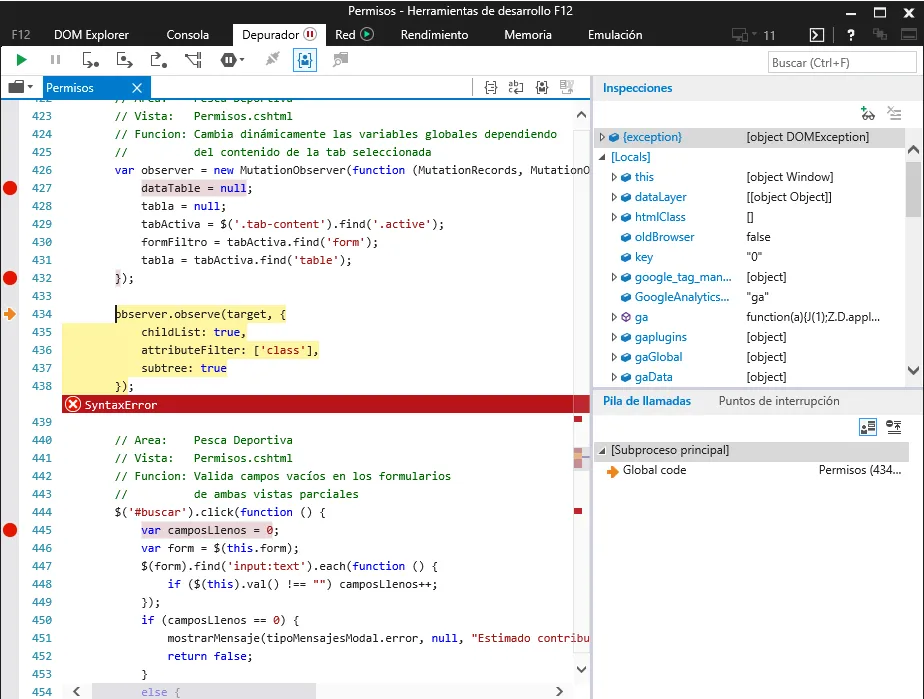Click the word wrap icon in the editor toolbar
924x699 pixels.
pyautogui.click(x=516, y=88)
